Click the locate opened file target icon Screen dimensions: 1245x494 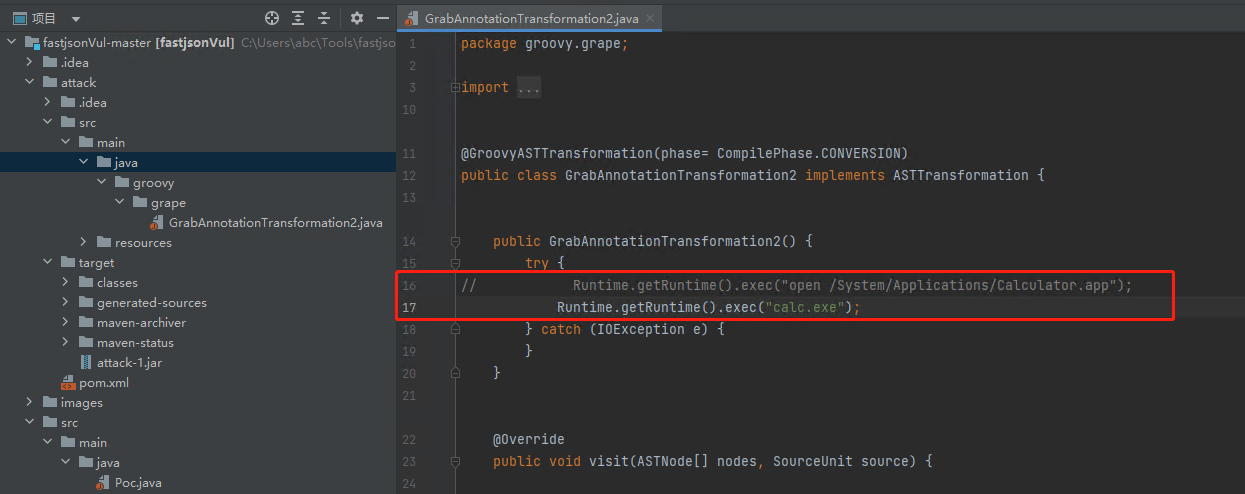tap(272, 18)
